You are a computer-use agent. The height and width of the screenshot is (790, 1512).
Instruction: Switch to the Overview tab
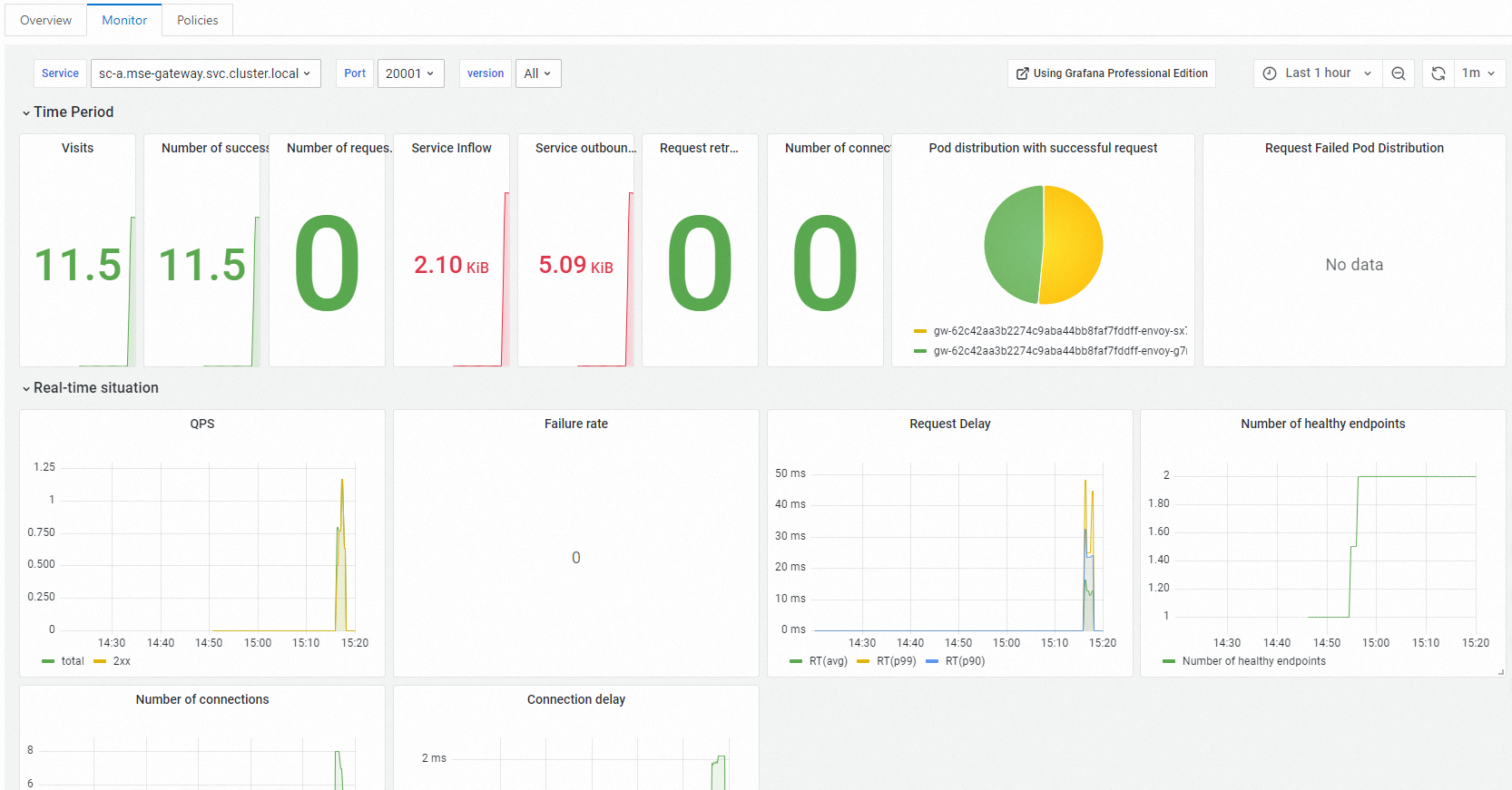pos(45,20)
